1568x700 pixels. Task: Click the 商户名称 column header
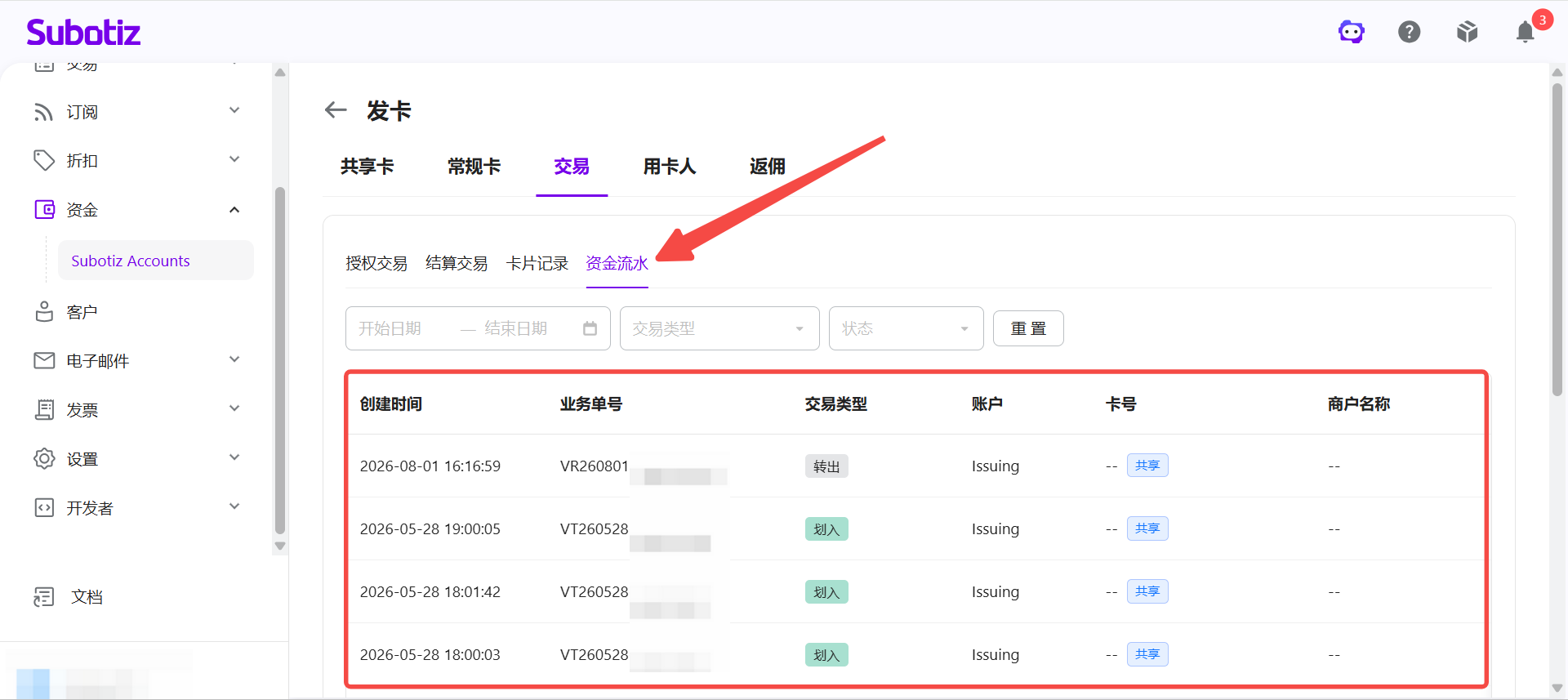1359,404
